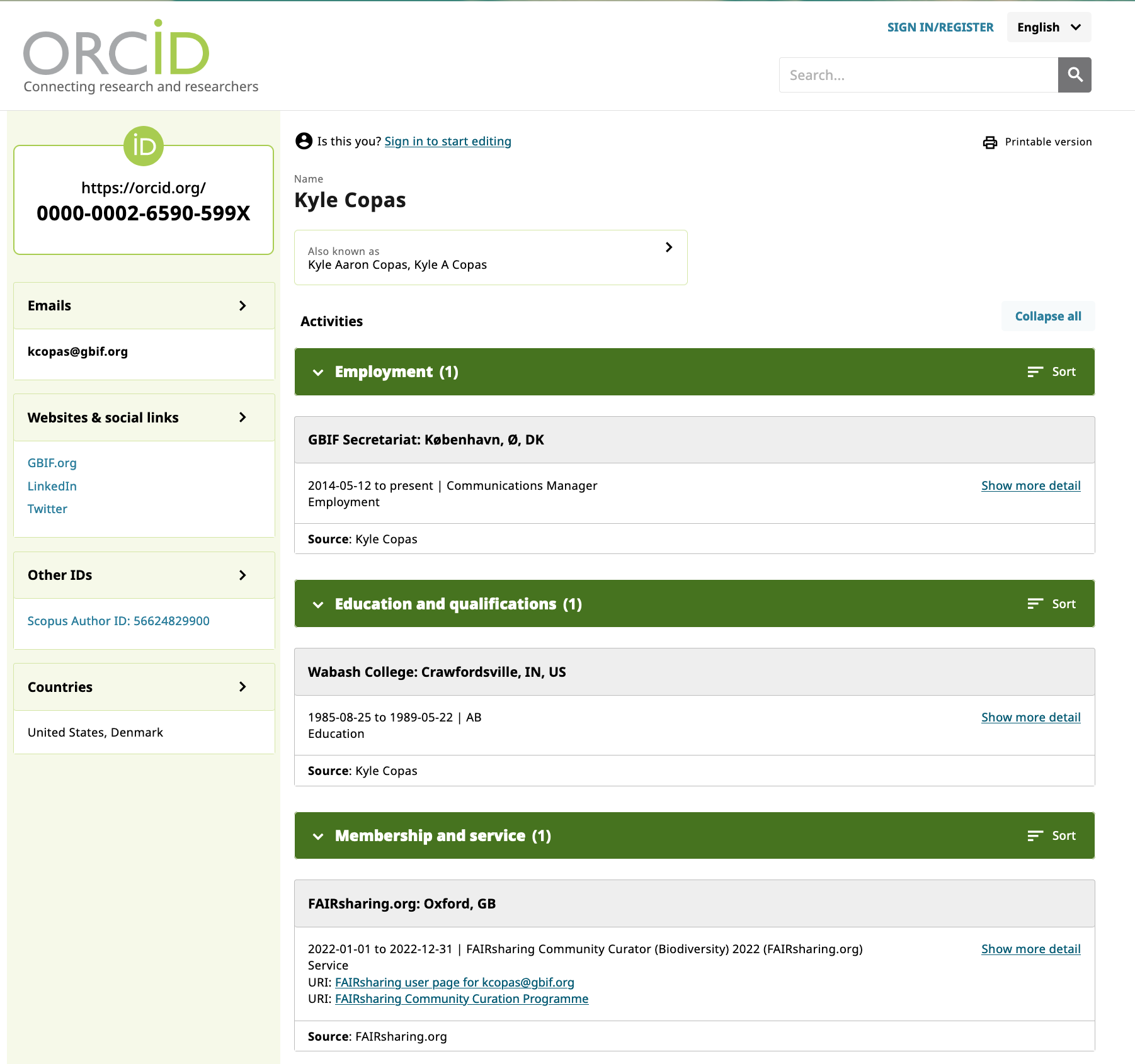Collapse the Education and qualifications section
This screenshot has height=1064, width=1135.
318,604
